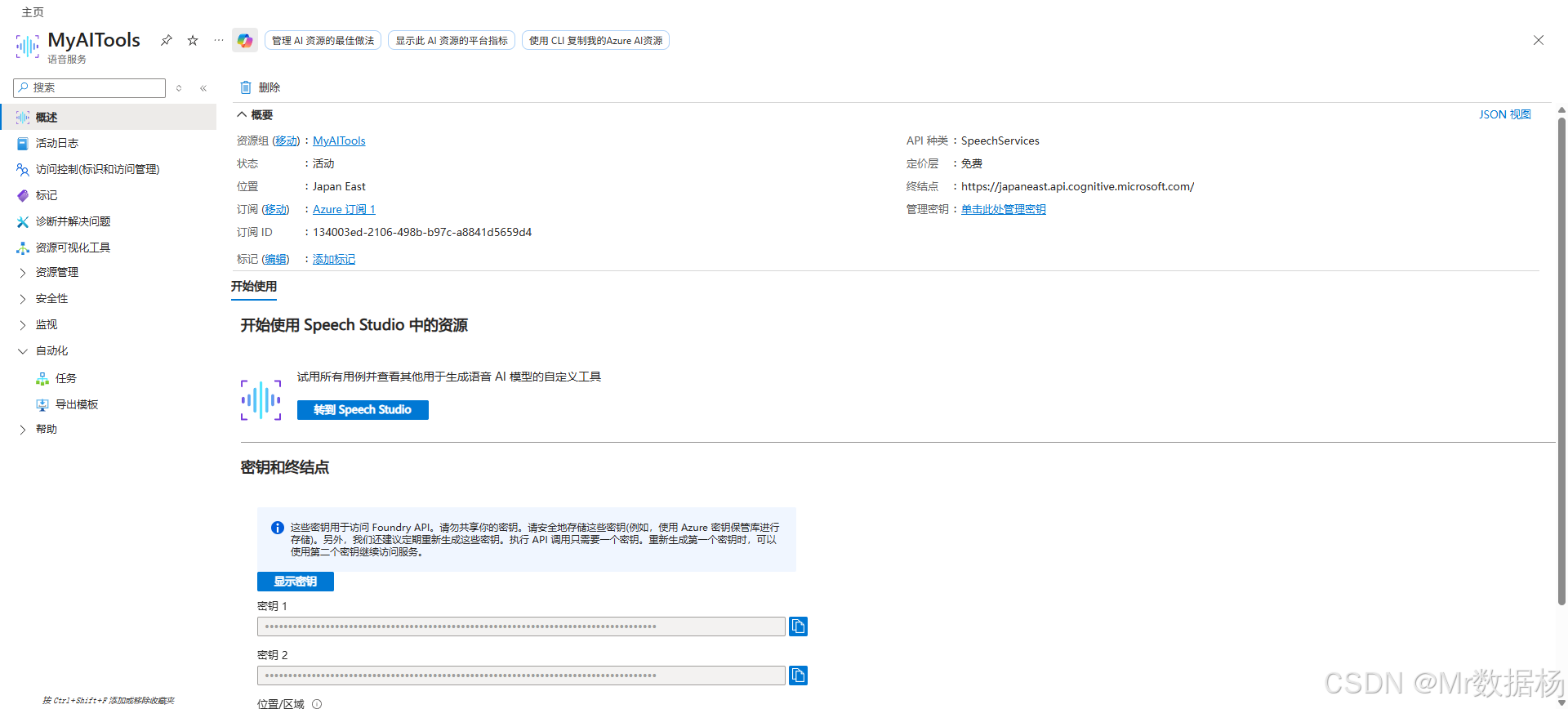Toggle the sidebar expand/collapse arrows icon
1568x709 pixels.
click(x=179, y=88)
